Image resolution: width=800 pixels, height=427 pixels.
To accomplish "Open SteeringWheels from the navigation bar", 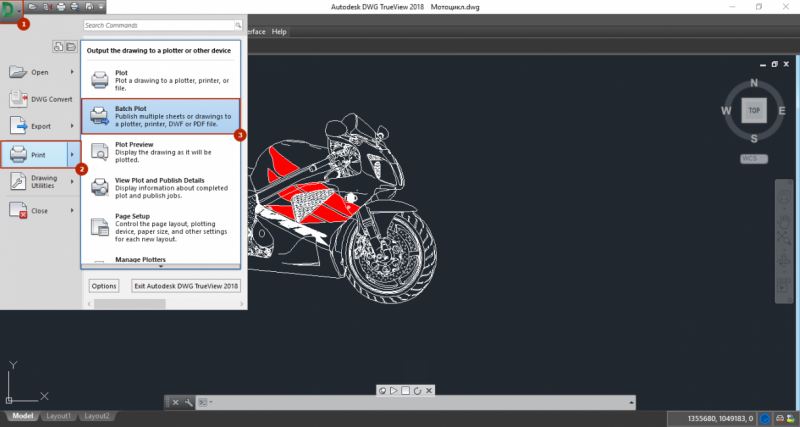I will 783,197.
